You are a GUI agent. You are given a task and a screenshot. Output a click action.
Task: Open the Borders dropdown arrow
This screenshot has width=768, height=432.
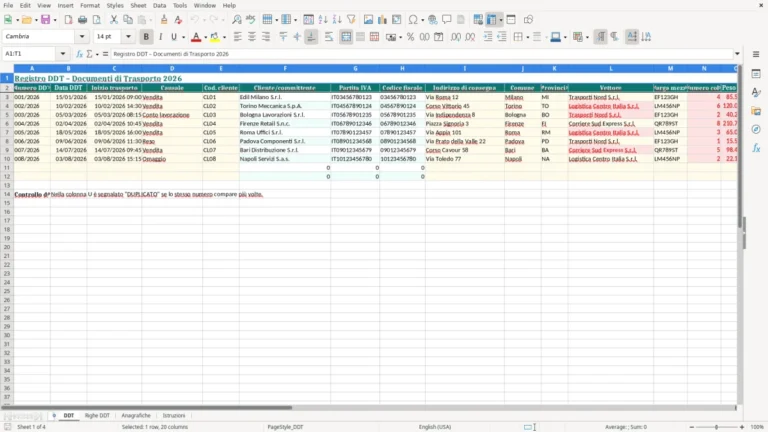pos(528,37)
